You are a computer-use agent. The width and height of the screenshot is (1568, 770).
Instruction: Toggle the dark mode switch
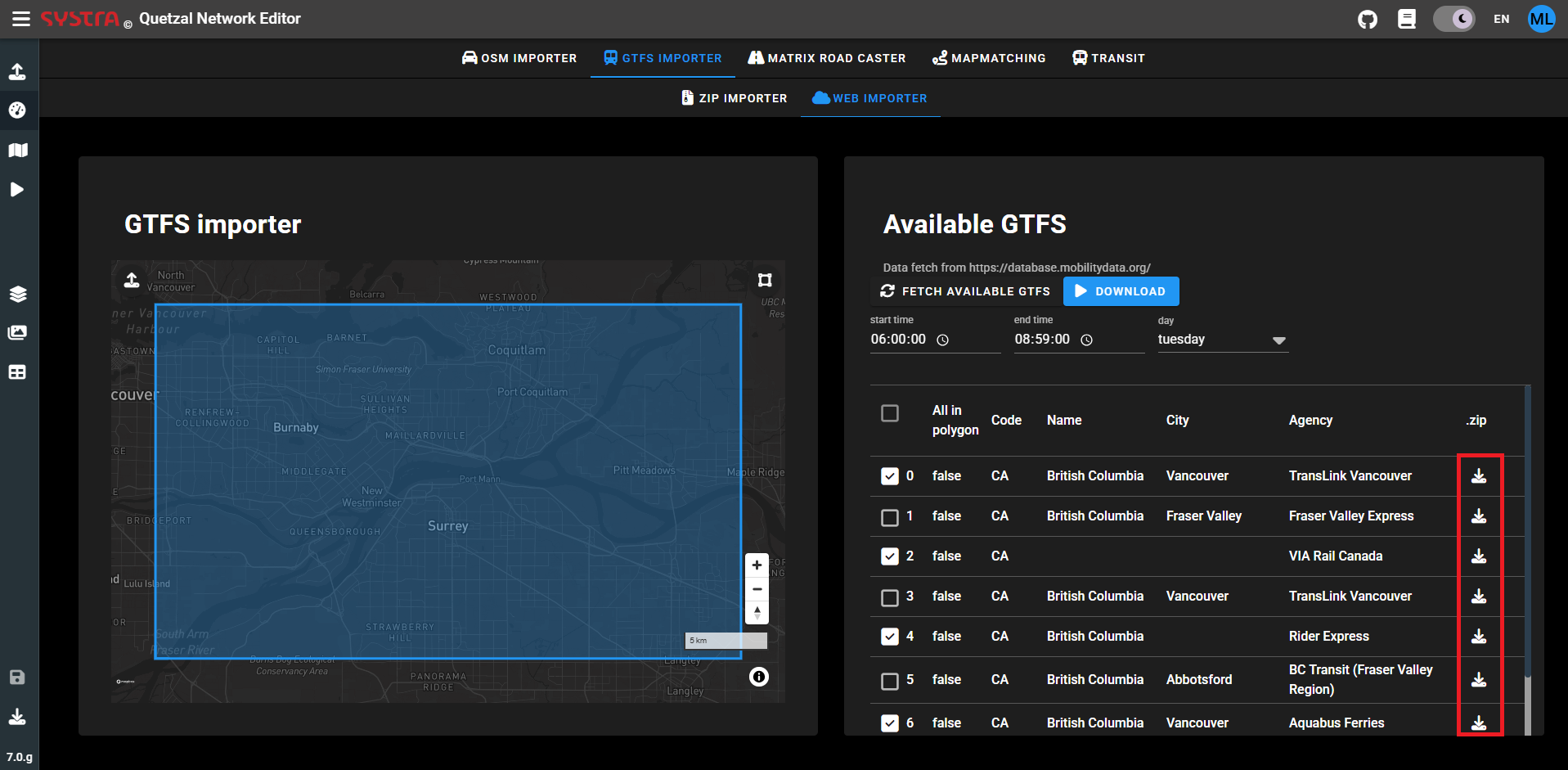point(1453,19)
